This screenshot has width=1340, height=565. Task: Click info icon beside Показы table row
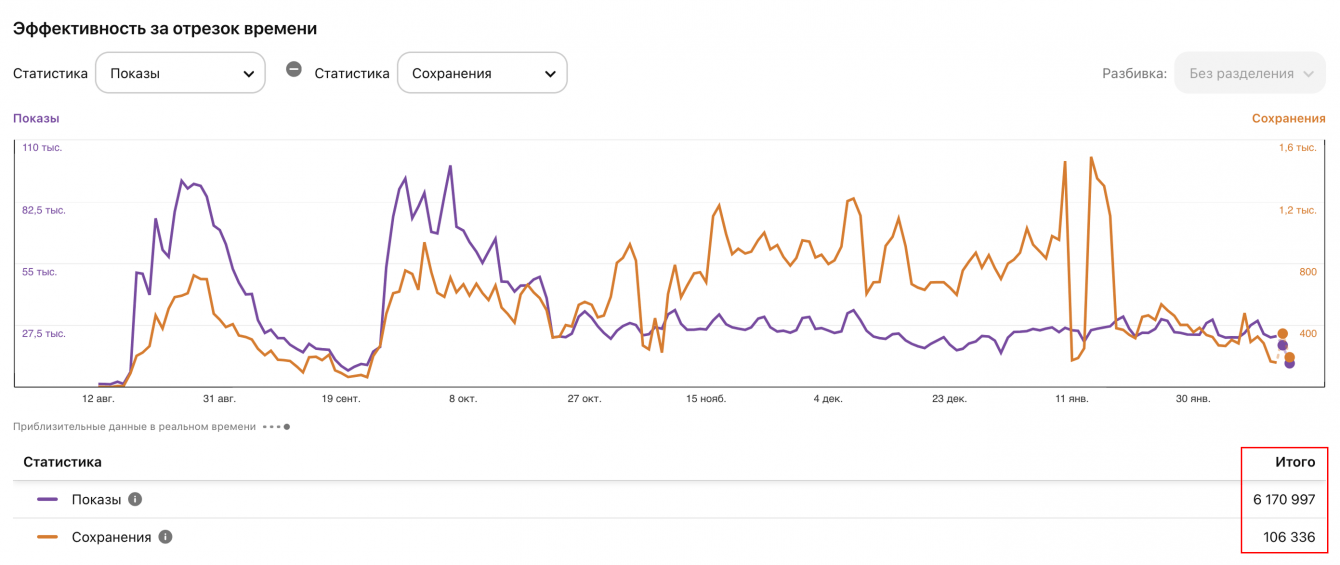(135, 499)
